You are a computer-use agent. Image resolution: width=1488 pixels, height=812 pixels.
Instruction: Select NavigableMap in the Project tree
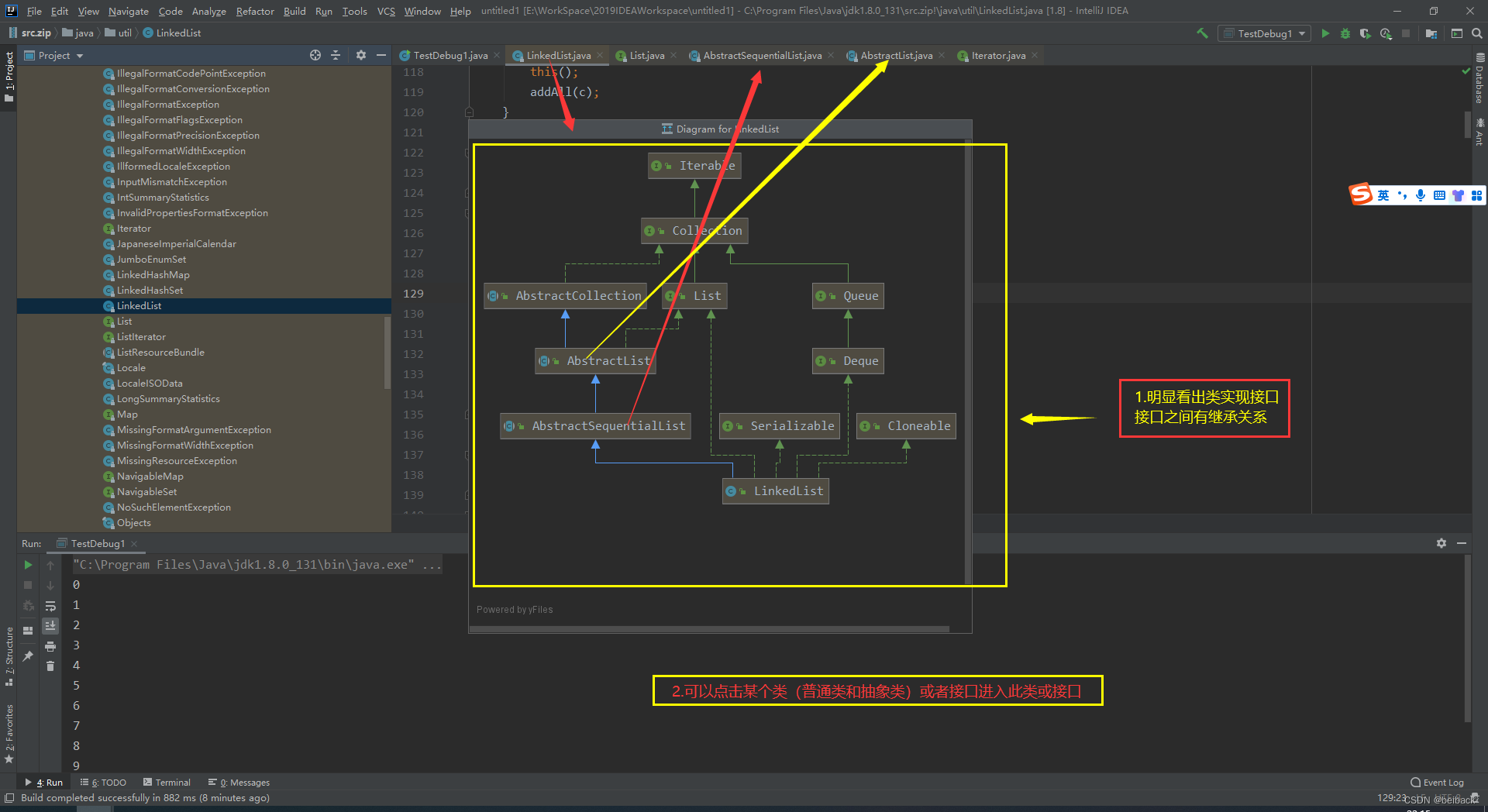click(x=150, y=477)
